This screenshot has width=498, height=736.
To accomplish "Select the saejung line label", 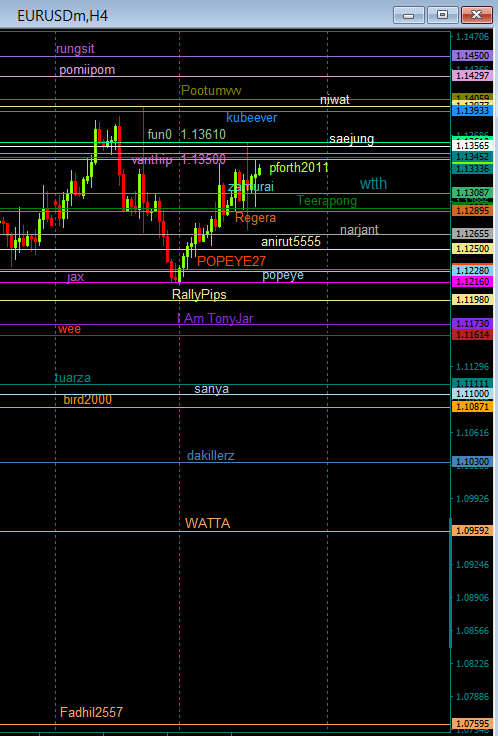I will 352,139.
